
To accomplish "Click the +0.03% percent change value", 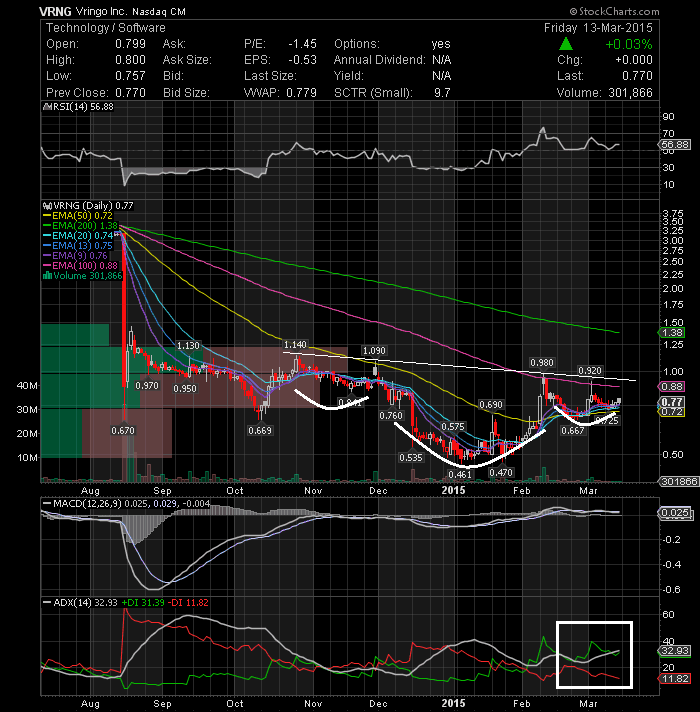I will (629, 44).
